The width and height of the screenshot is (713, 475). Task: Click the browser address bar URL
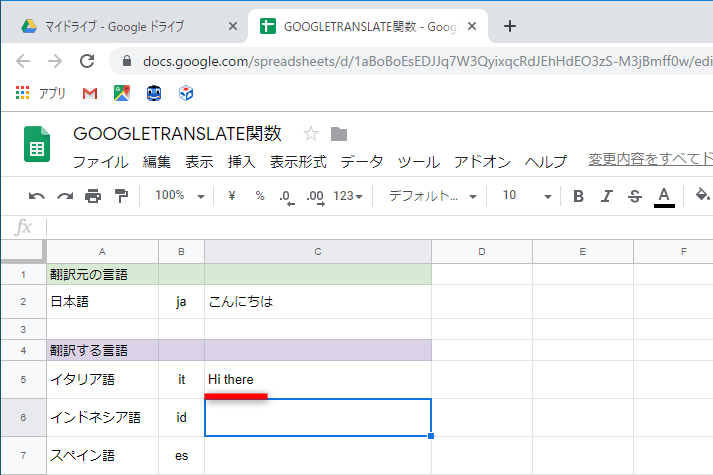coord(427,61)
